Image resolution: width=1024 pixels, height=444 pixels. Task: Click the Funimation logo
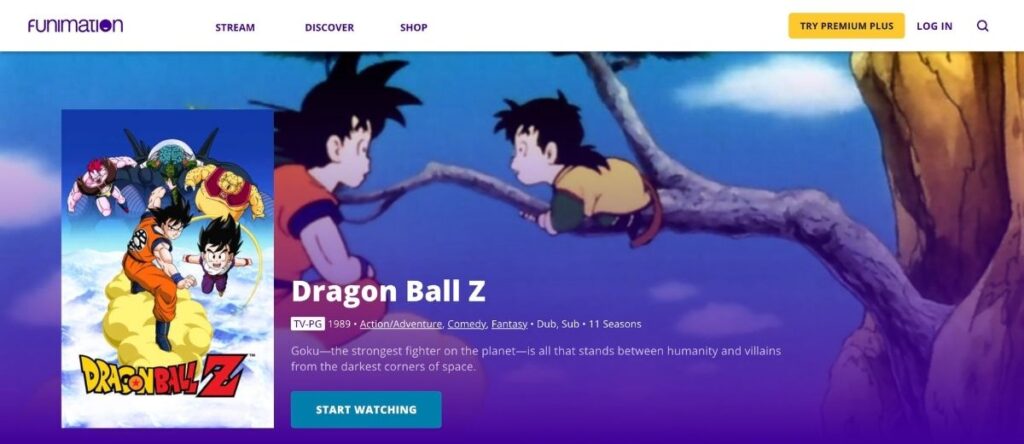75,25
